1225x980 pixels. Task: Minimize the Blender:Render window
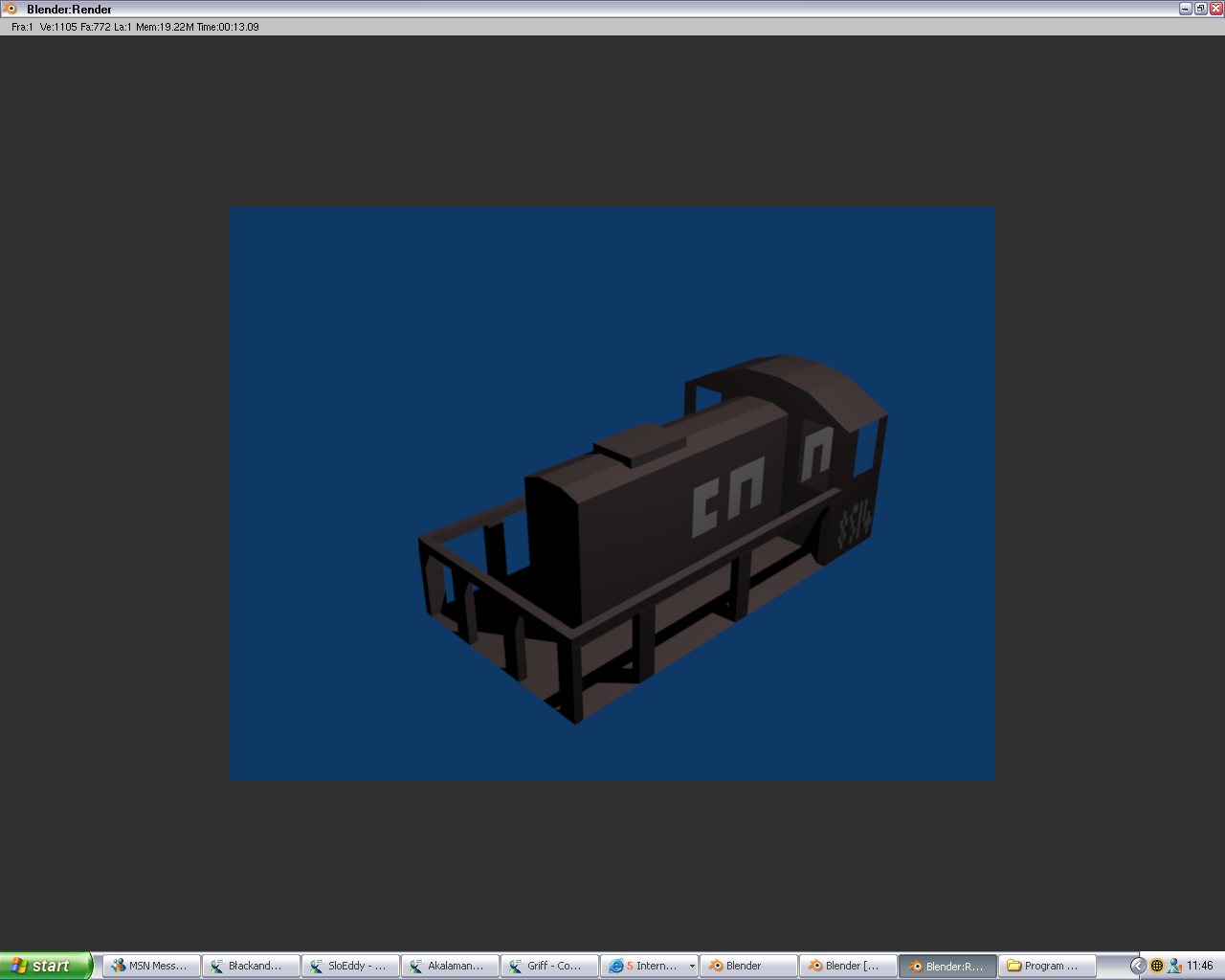point(1186,9)
